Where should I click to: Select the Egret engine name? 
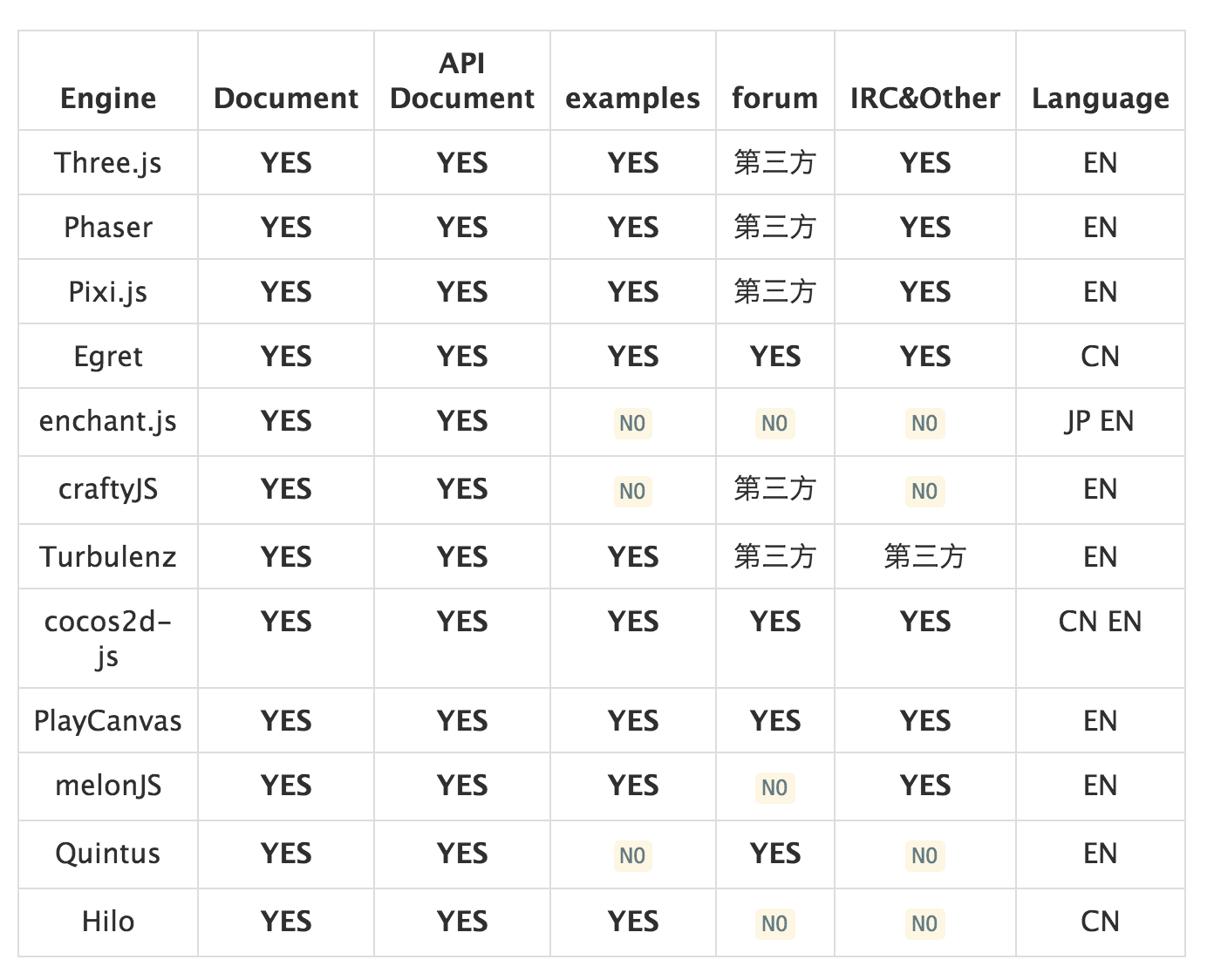pyautogui.click(x=108, y=357)
